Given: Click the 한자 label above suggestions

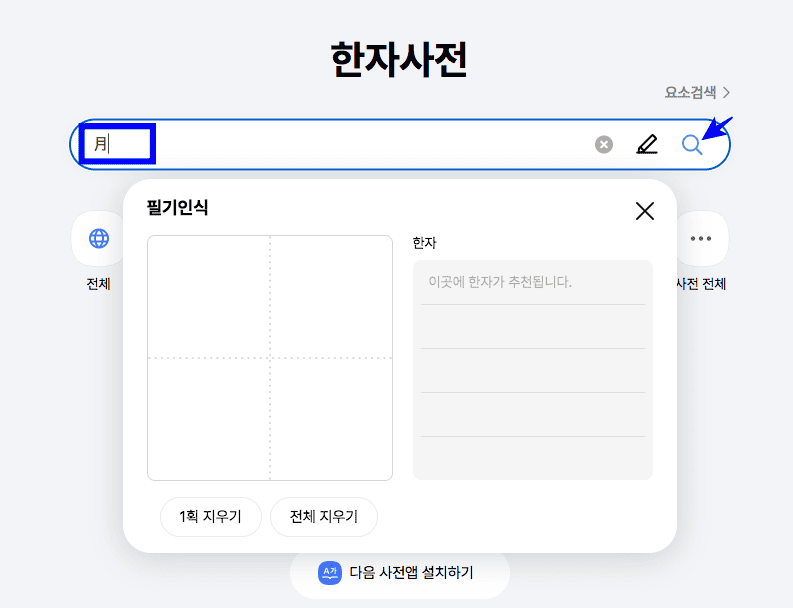Looking at the screenshot, I should pyautogui.click(x=424, y=243).
